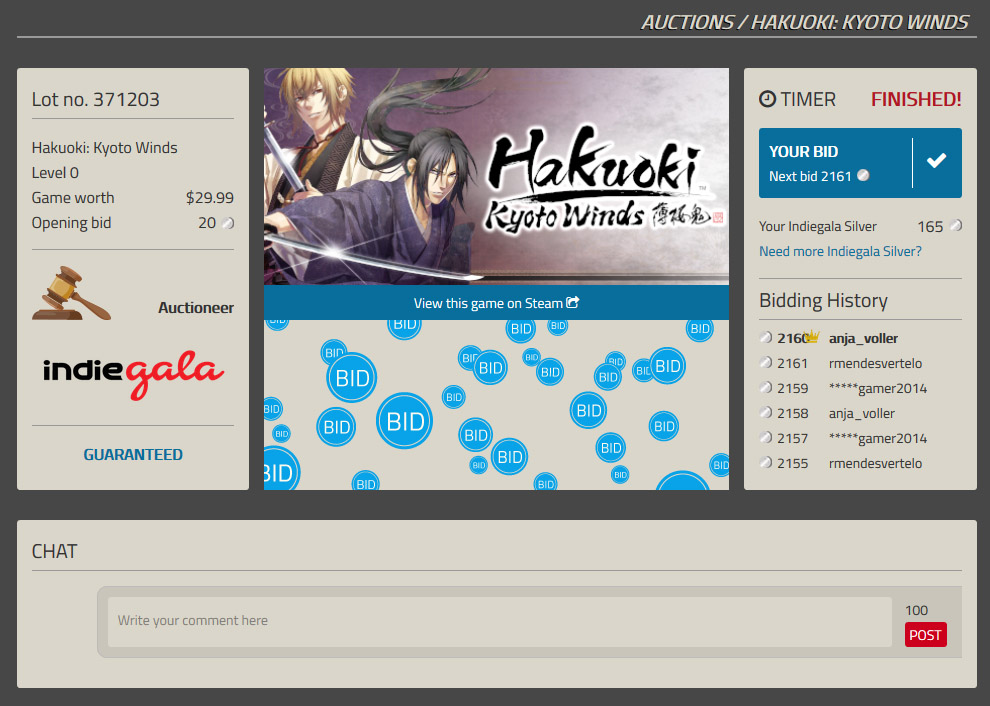Click the Hakuoki: Kyoto Winds title in lot details
This screenshot has width=990, height=706.
[x=105, y=148]
